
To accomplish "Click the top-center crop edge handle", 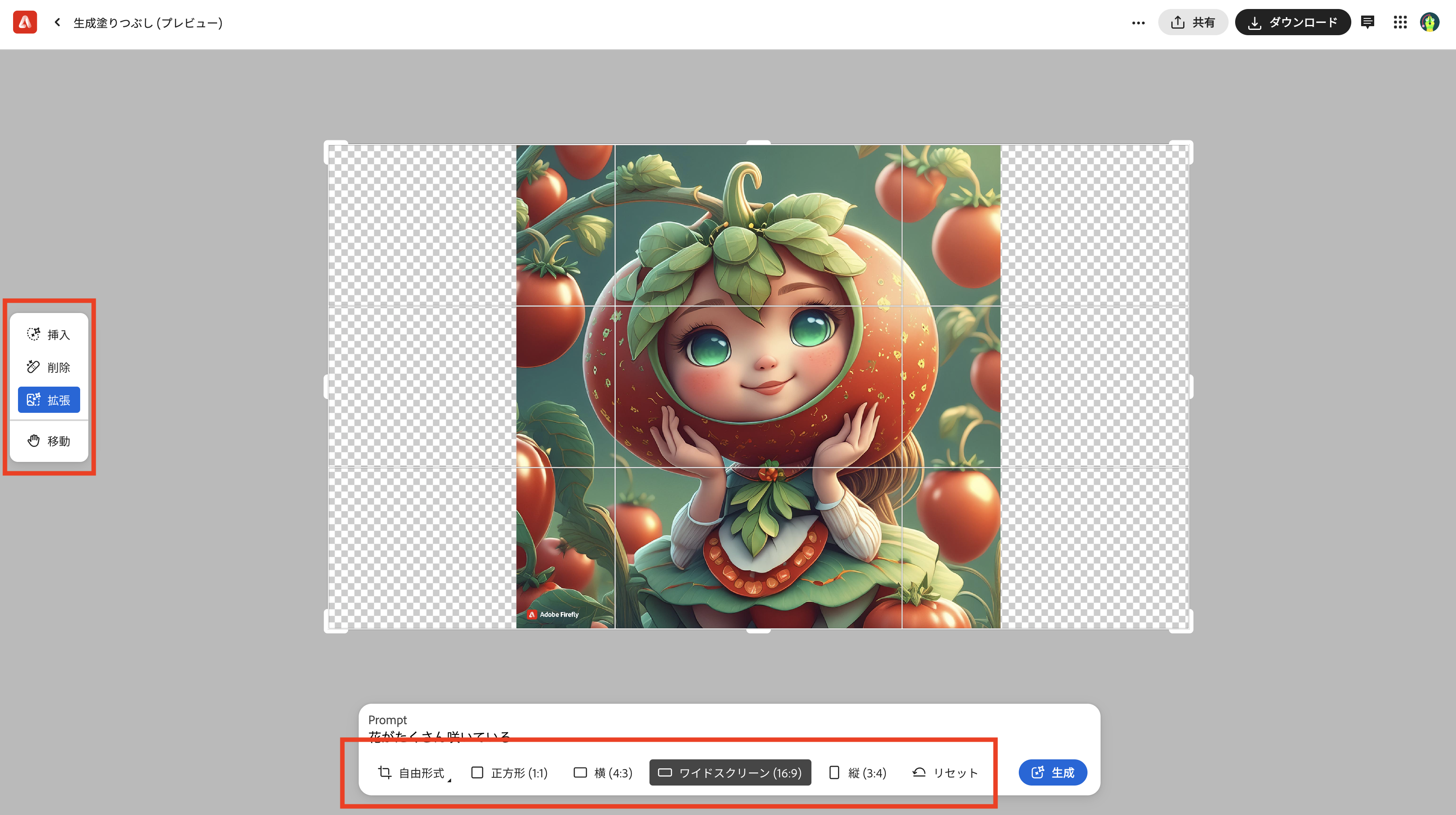I will (759, 143).
